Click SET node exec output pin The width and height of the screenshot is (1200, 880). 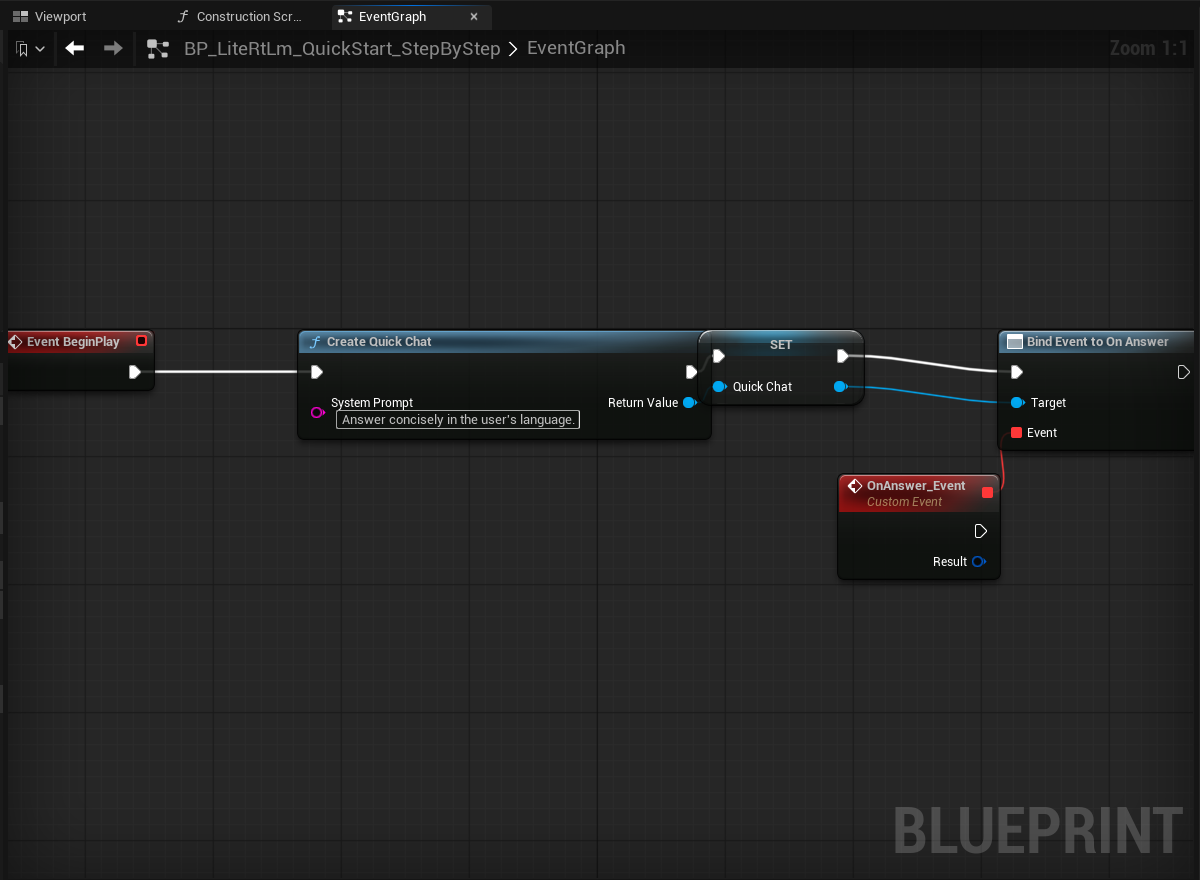[x=843, y=356]
